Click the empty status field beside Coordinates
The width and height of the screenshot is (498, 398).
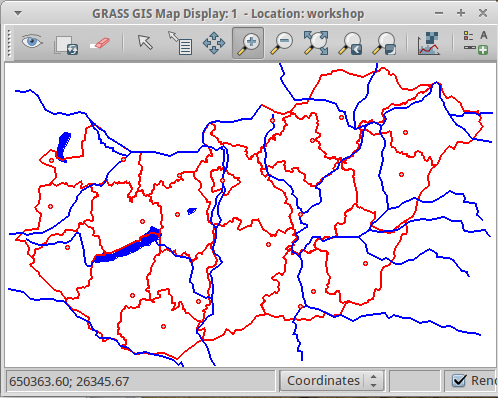(414, 380)
